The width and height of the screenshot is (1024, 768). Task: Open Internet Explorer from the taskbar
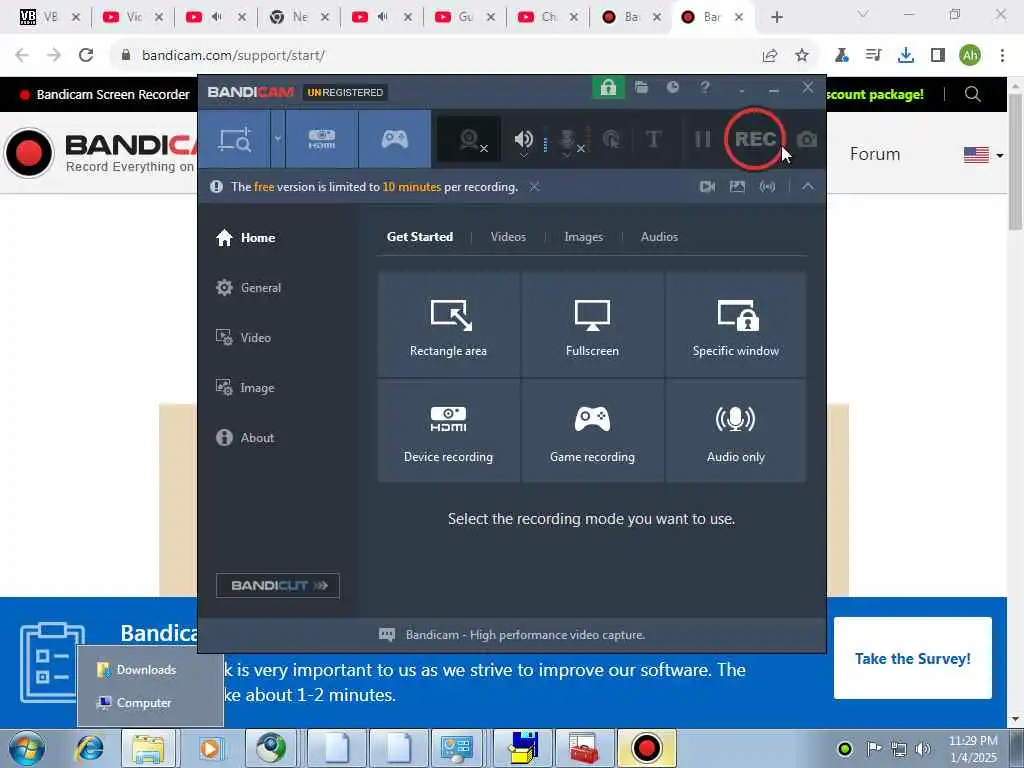(x=89, y=748)
